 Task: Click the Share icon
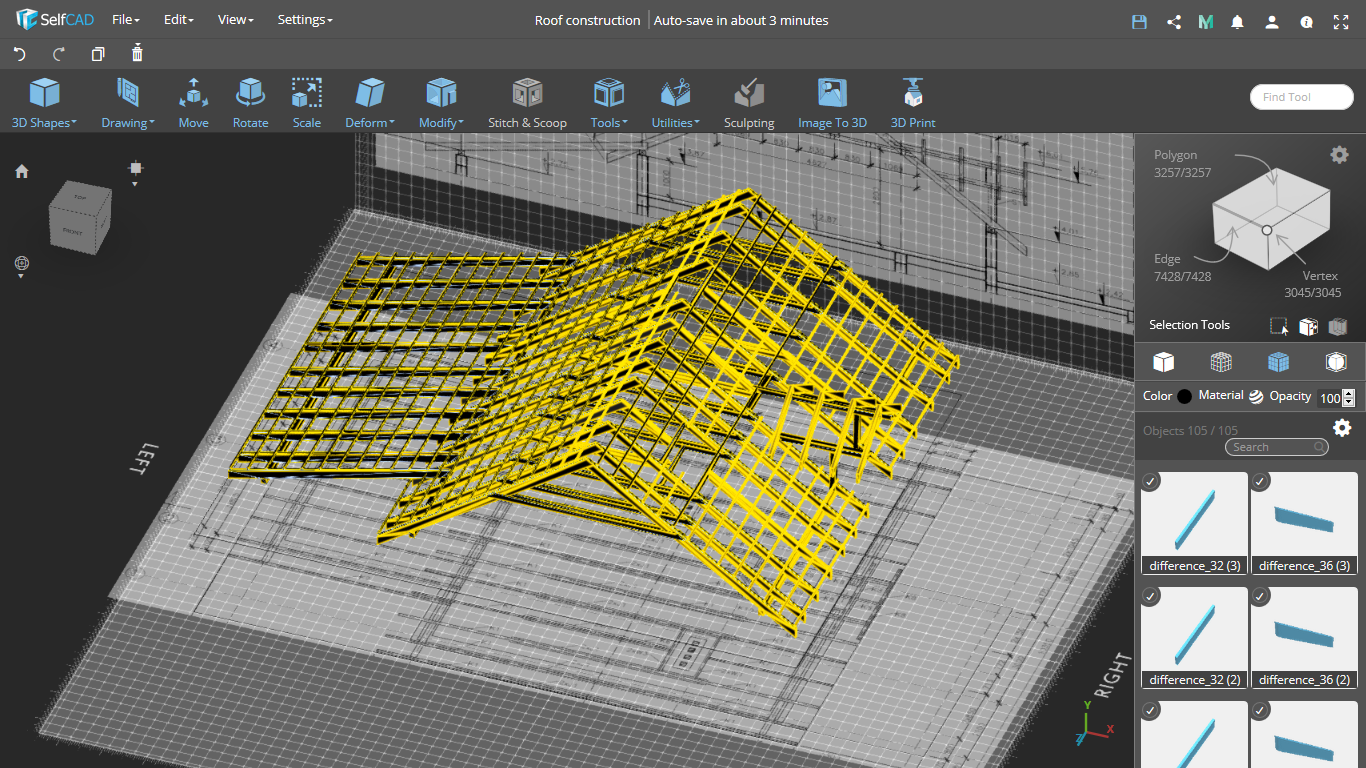click(1174, 21)
